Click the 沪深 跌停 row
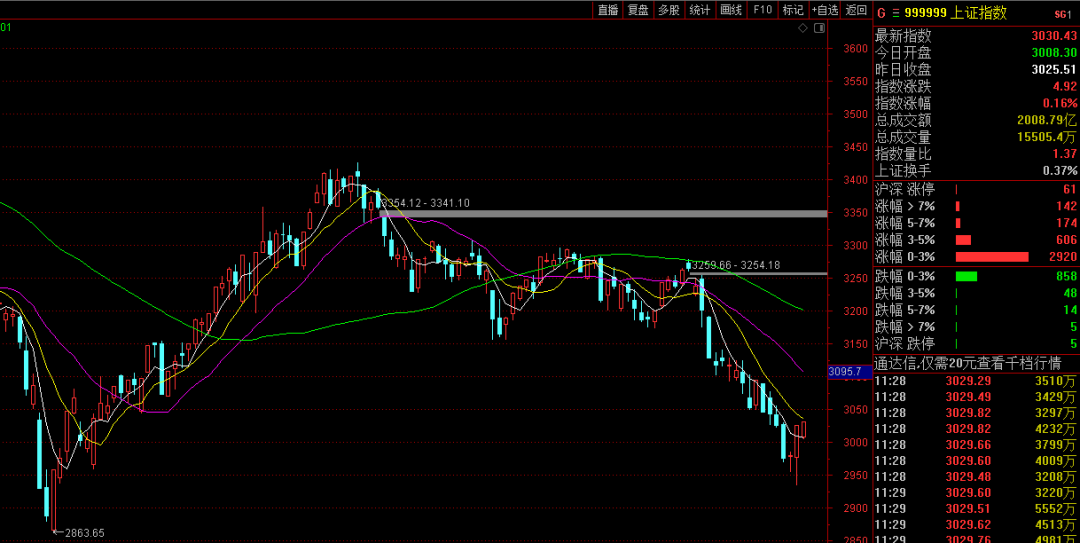Viewport: 1080px width, 543px height. [976, 344]
